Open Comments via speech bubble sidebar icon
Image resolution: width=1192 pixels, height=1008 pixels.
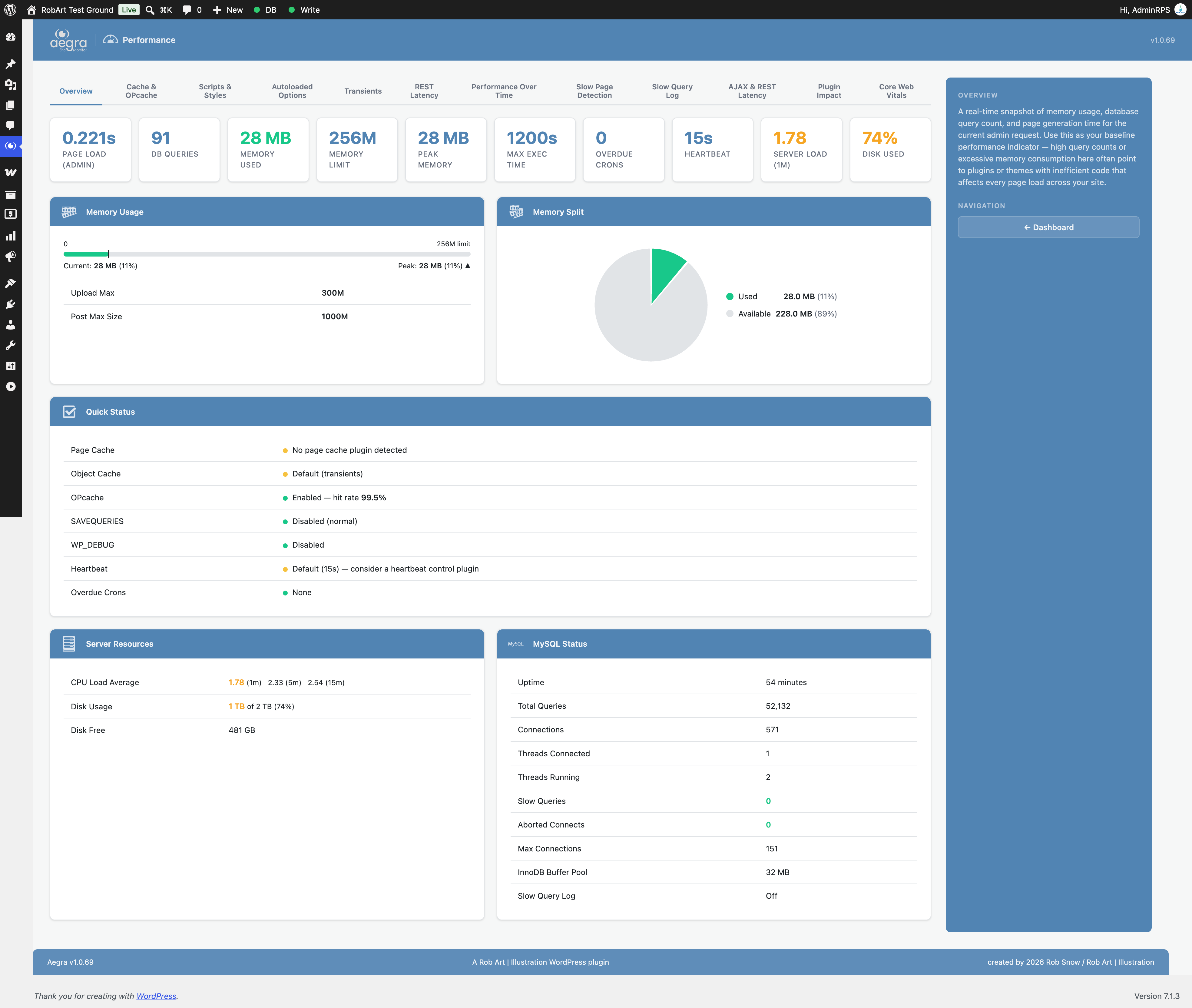coord(10,126)
